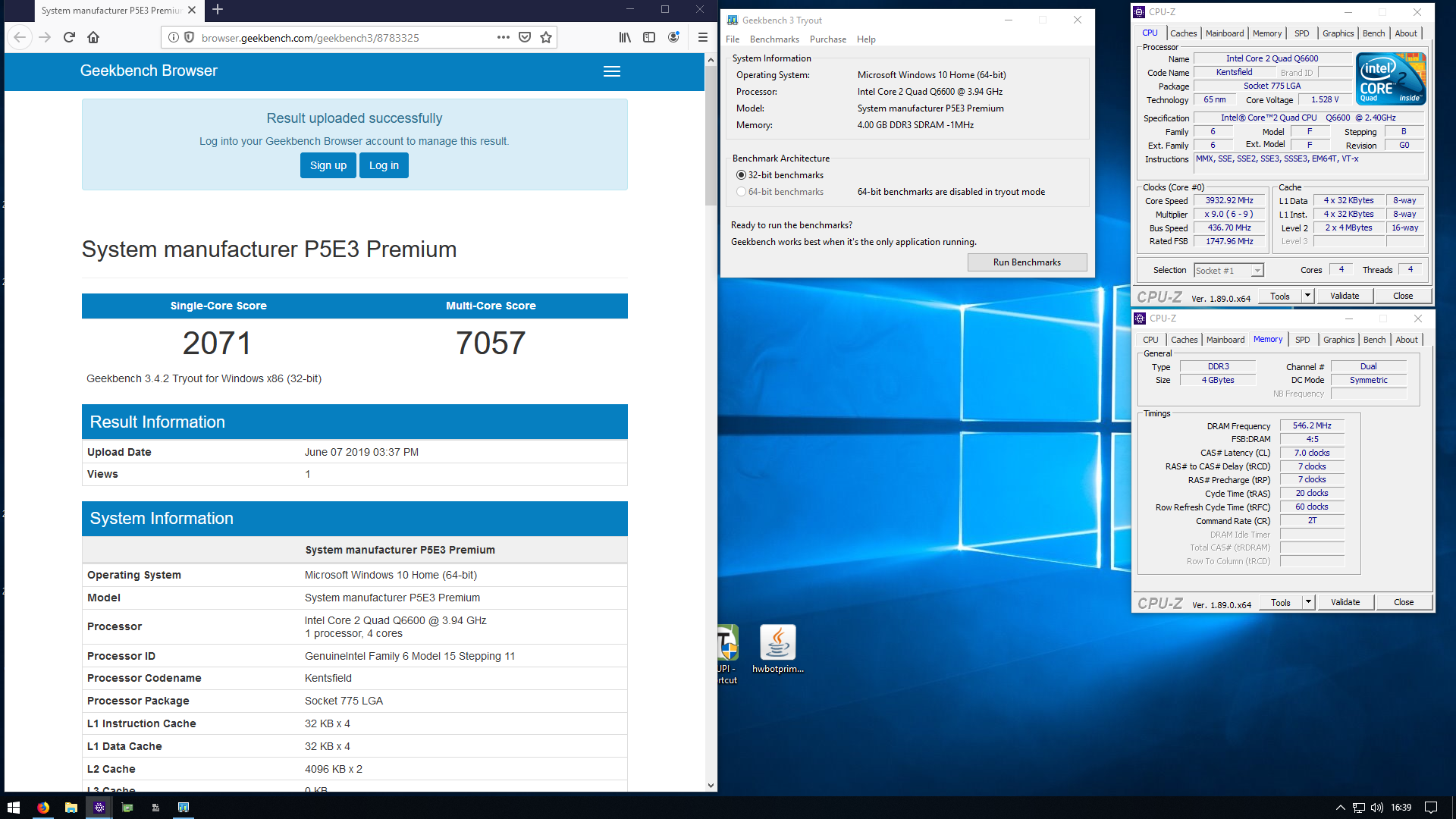The image size is (1456, 819).
Task: Click Run Benchmarks button
Action: 1027,262
